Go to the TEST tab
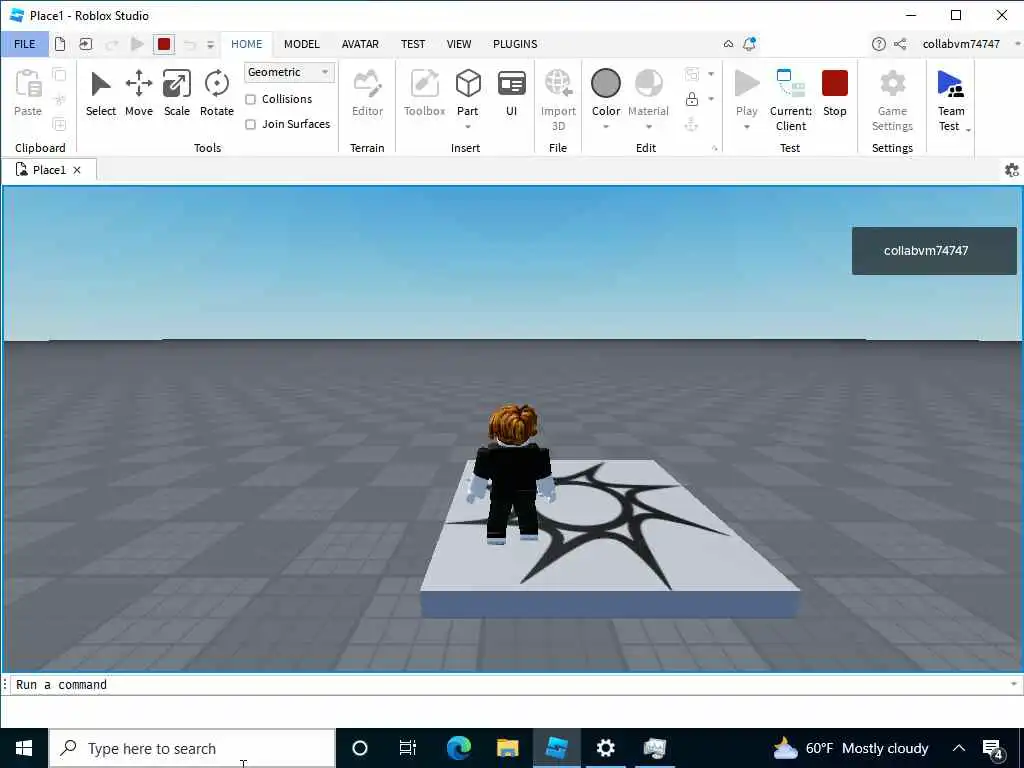Screen dimensions: 1024x768 point(413,44)
